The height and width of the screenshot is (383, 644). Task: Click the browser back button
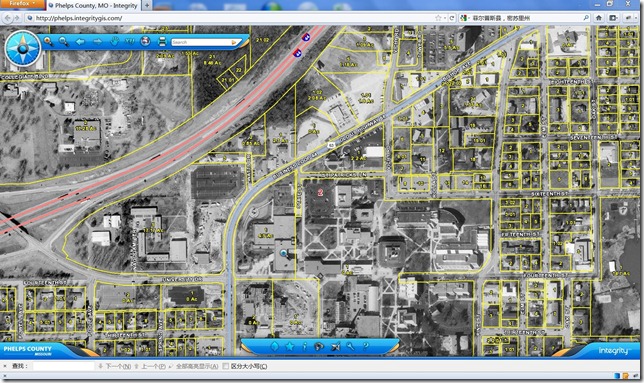tap(7, 18)
